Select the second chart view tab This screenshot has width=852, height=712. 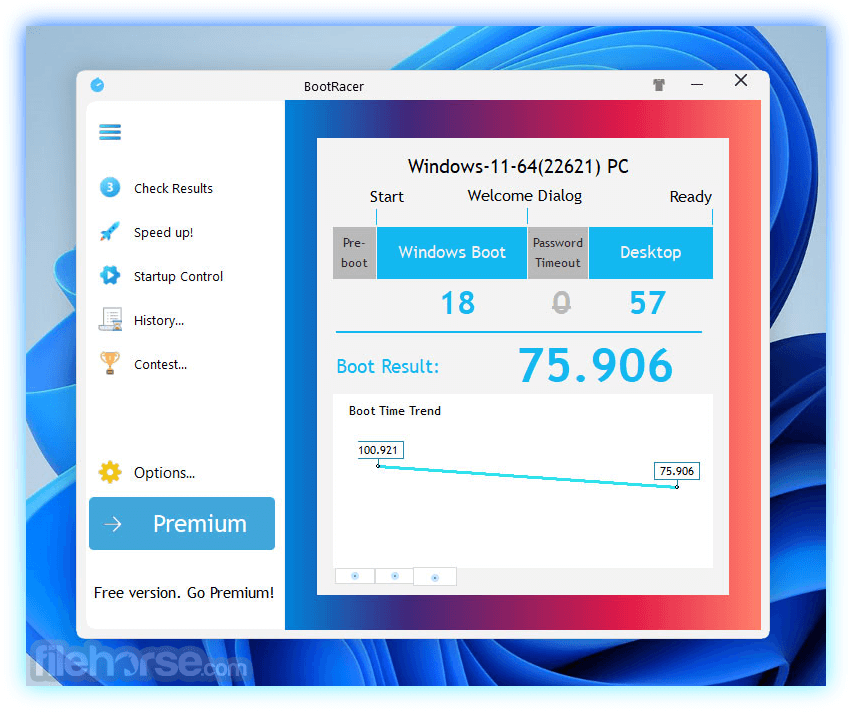click(x=394, y=576)
